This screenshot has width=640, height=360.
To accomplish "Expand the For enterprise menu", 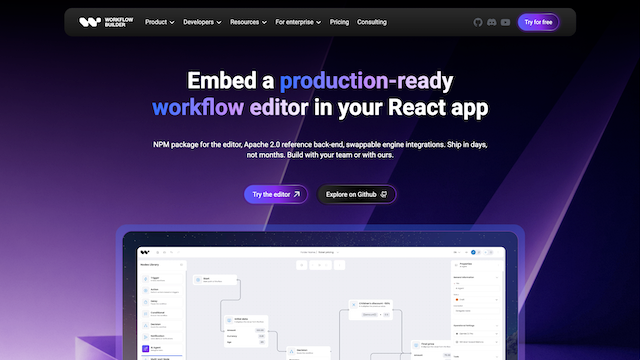I will [x=298, y=22].
